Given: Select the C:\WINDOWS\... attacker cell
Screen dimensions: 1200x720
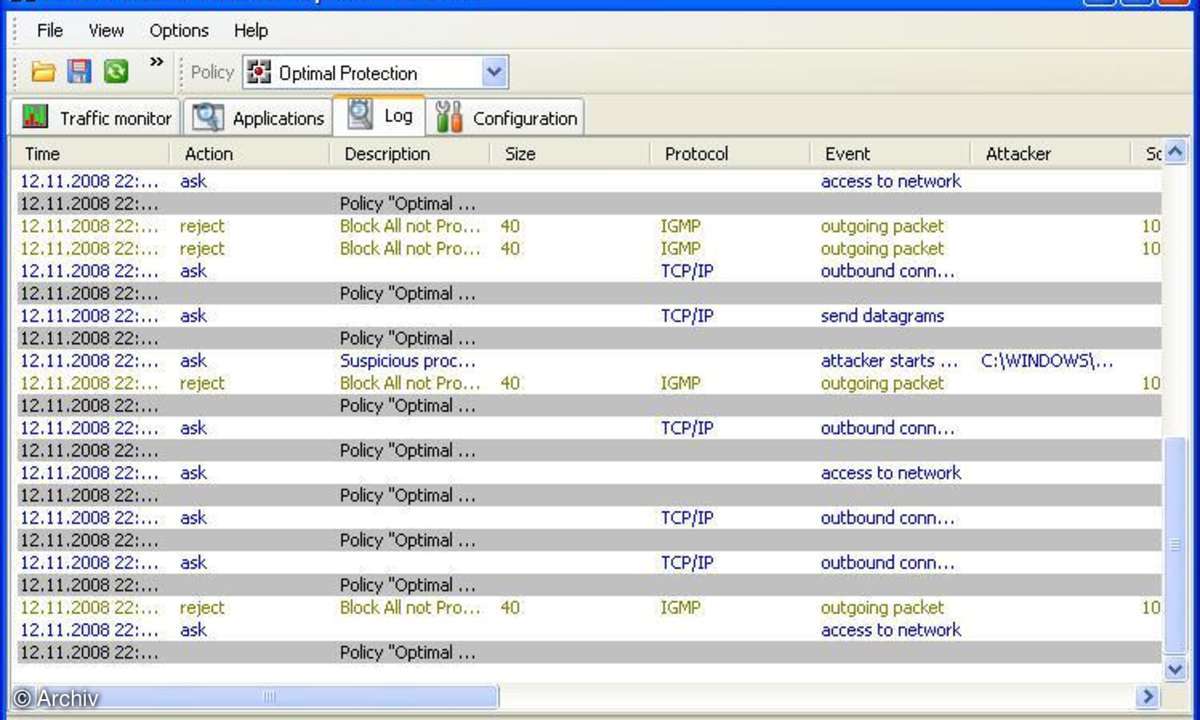Looking at the screenshot, I should coord(1047,361).
